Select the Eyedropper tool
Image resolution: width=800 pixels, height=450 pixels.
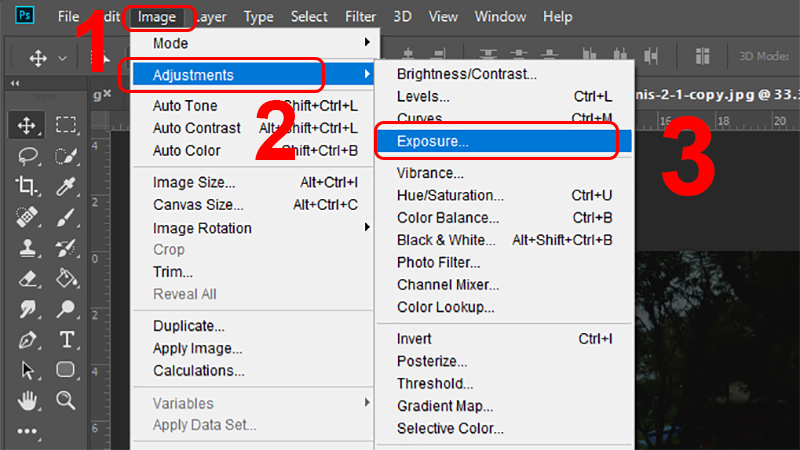click(66, 186)
